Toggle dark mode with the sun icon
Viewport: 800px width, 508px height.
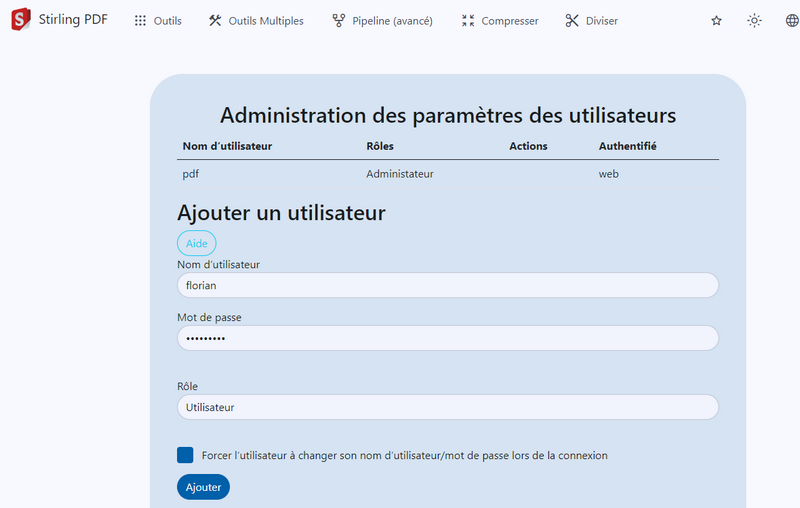[754, 21]
